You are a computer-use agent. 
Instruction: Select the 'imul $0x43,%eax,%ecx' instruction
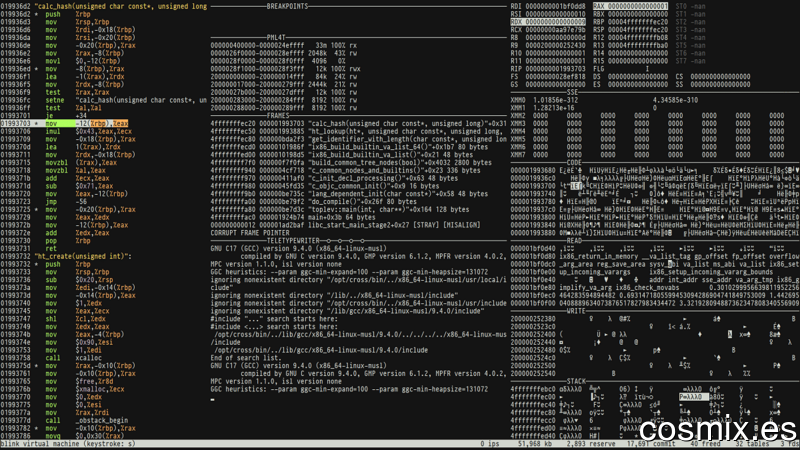(x=66, y=131)
